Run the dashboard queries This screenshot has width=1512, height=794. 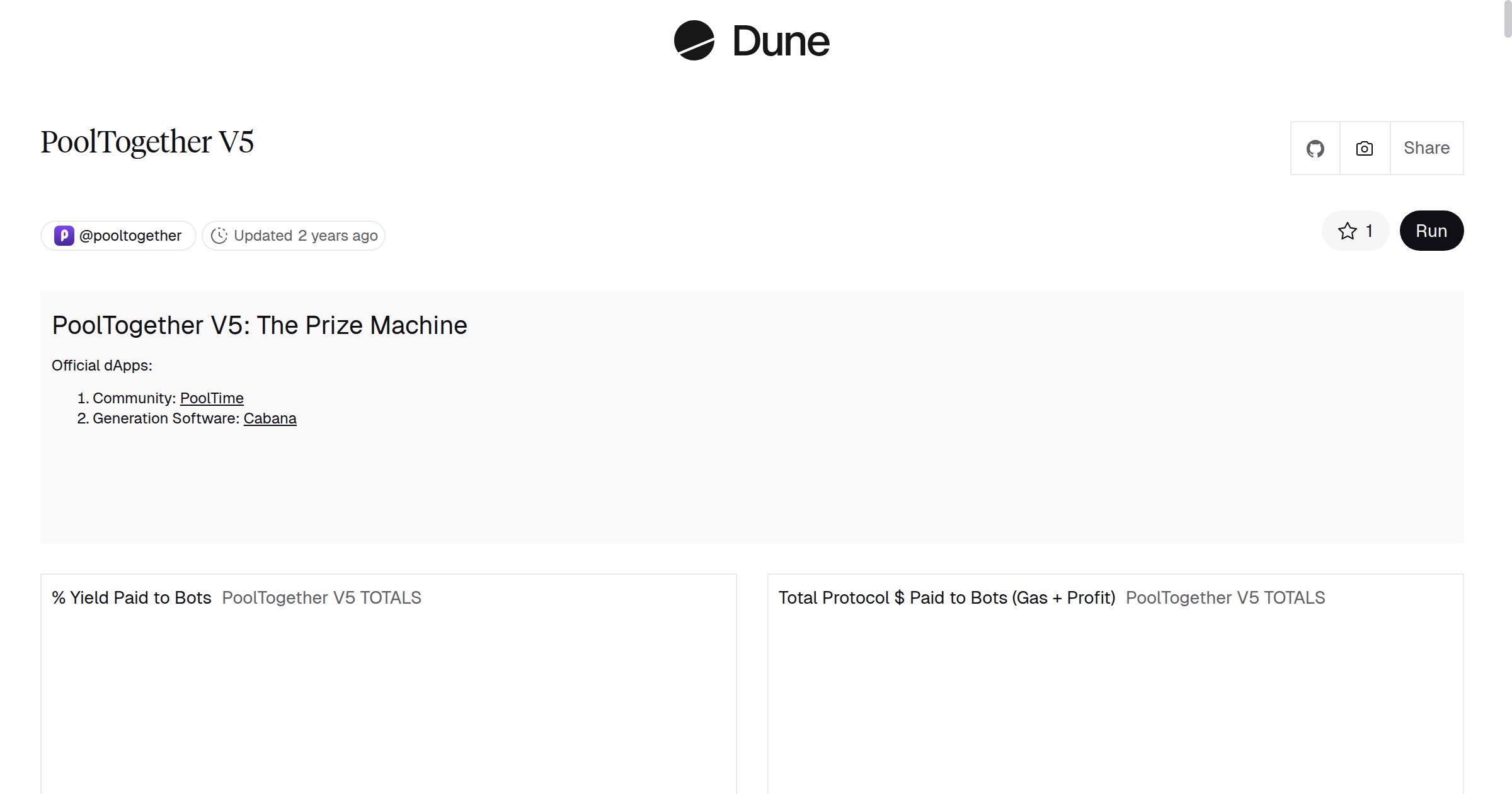tap(1431, 231)
